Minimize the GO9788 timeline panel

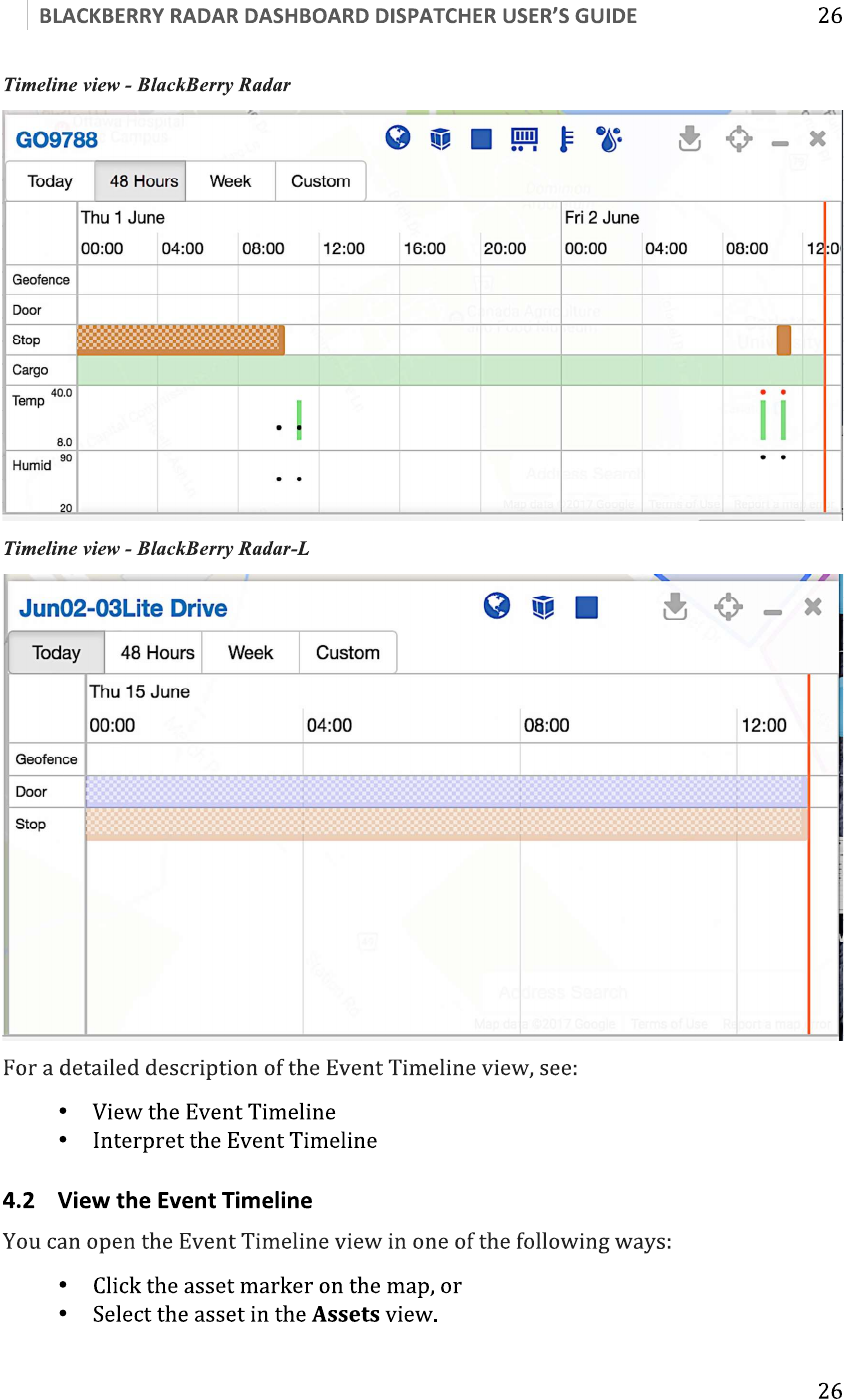pos(780,143)
